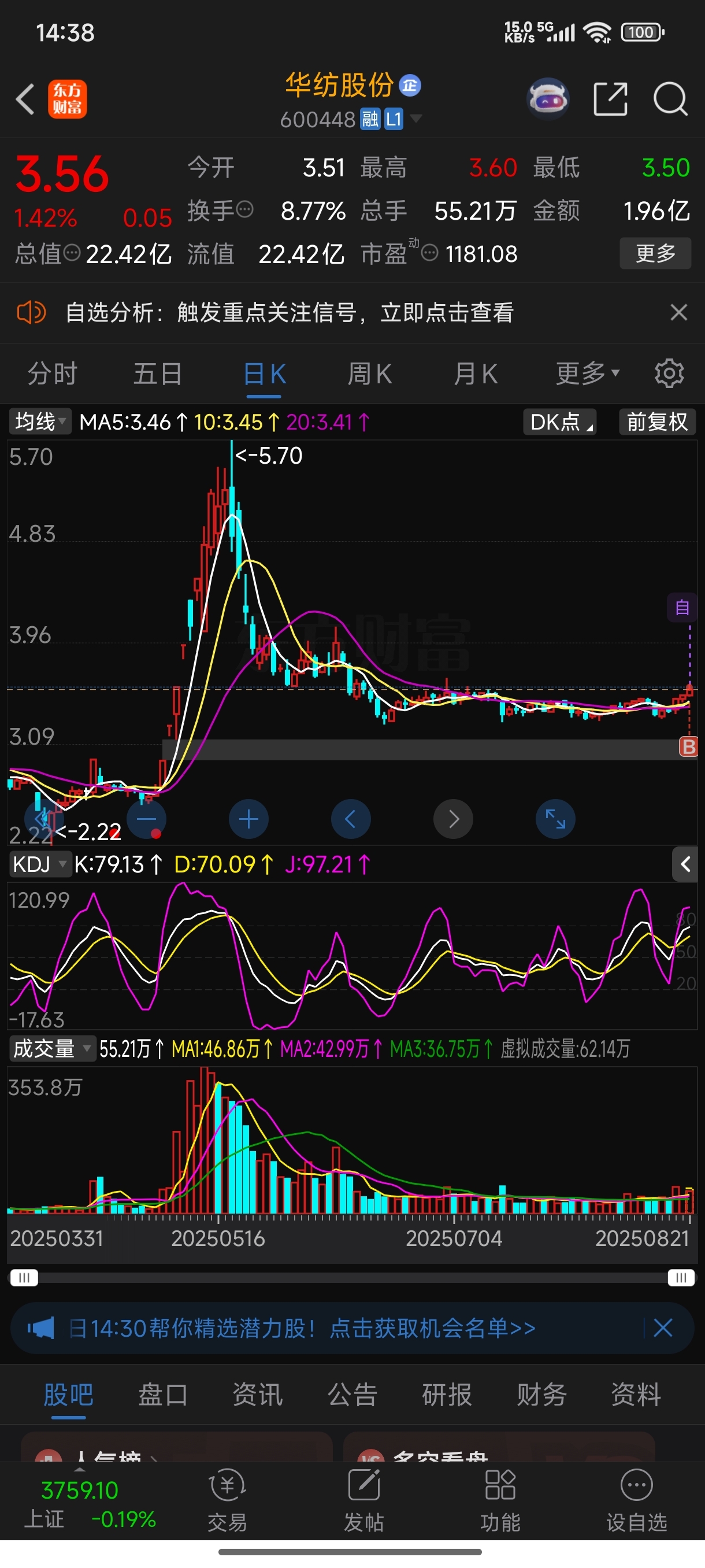Tap 市盈 info circle icon

429,253
